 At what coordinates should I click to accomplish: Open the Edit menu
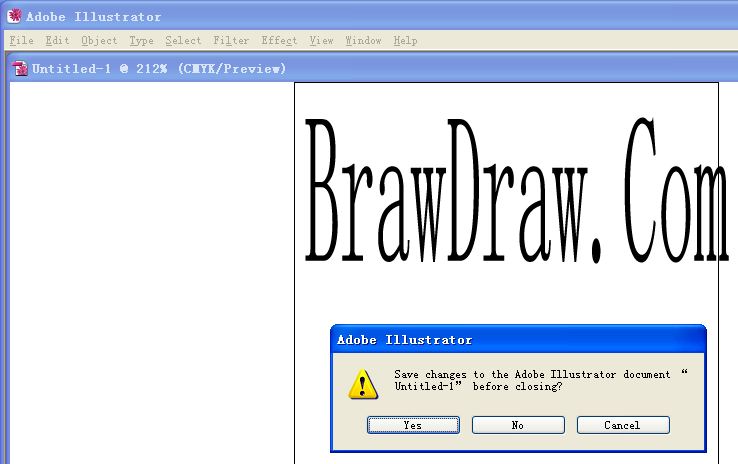57,40
